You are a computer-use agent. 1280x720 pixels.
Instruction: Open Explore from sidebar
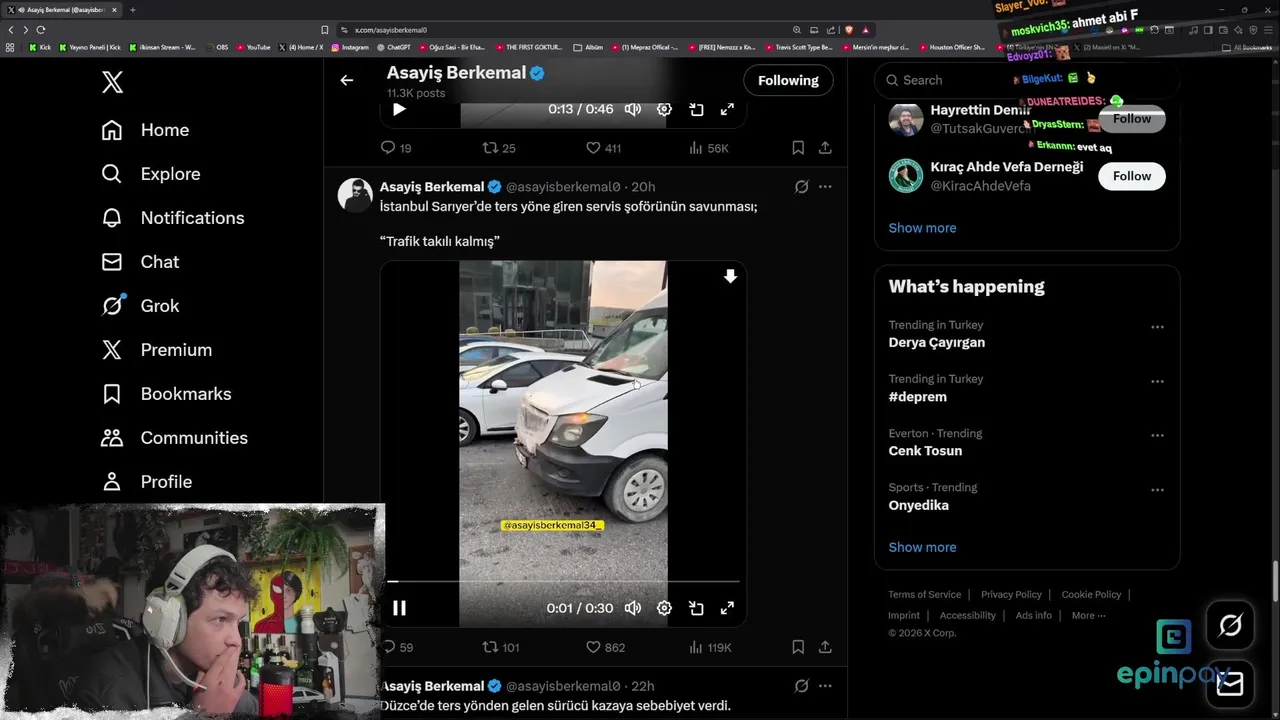(x=151, y=174)
